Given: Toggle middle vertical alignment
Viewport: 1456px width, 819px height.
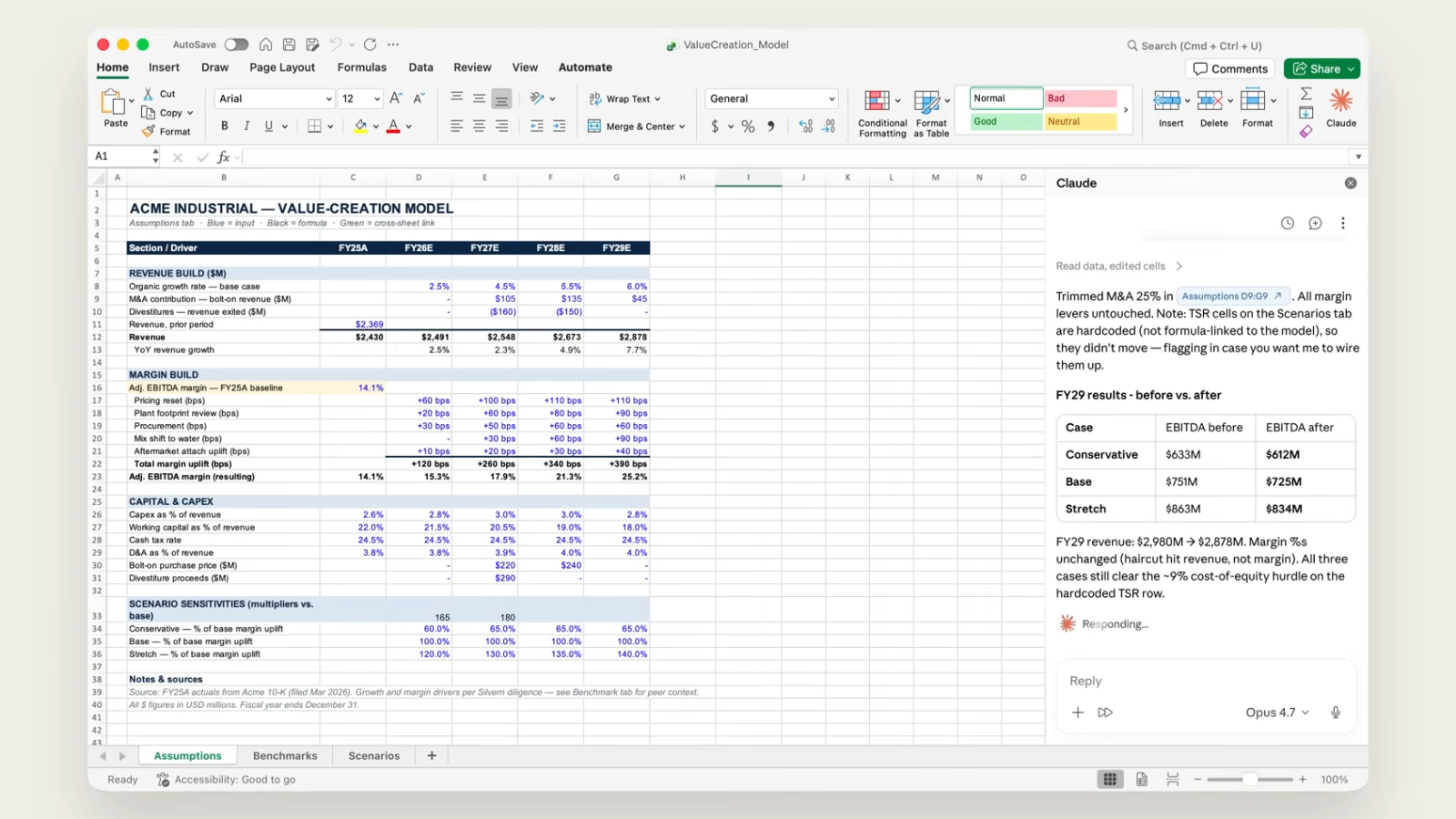Looking at the screenshot, I should [x=479, y=98].
